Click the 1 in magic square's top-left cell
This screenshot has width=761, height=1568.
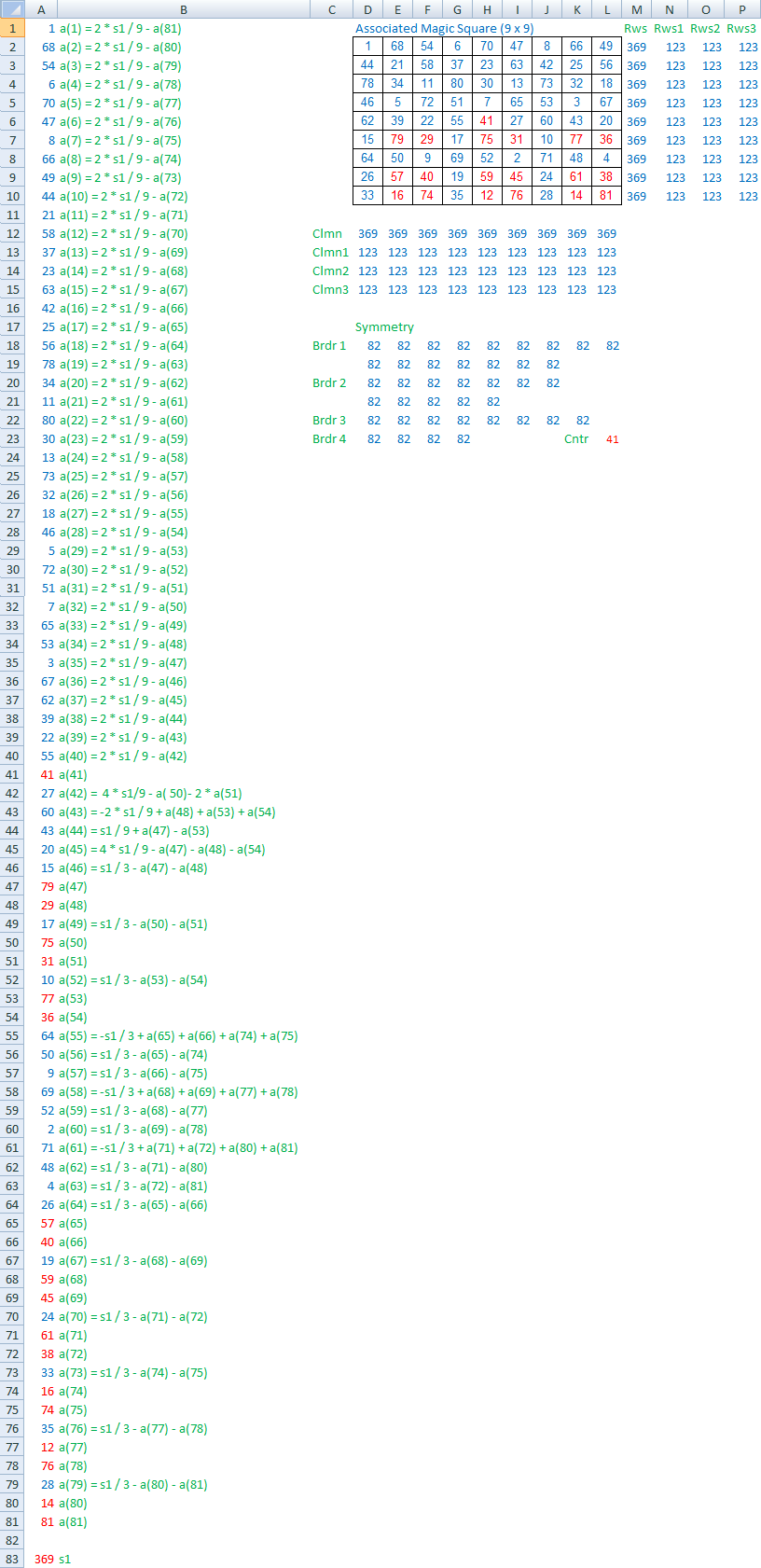point(367,46)
